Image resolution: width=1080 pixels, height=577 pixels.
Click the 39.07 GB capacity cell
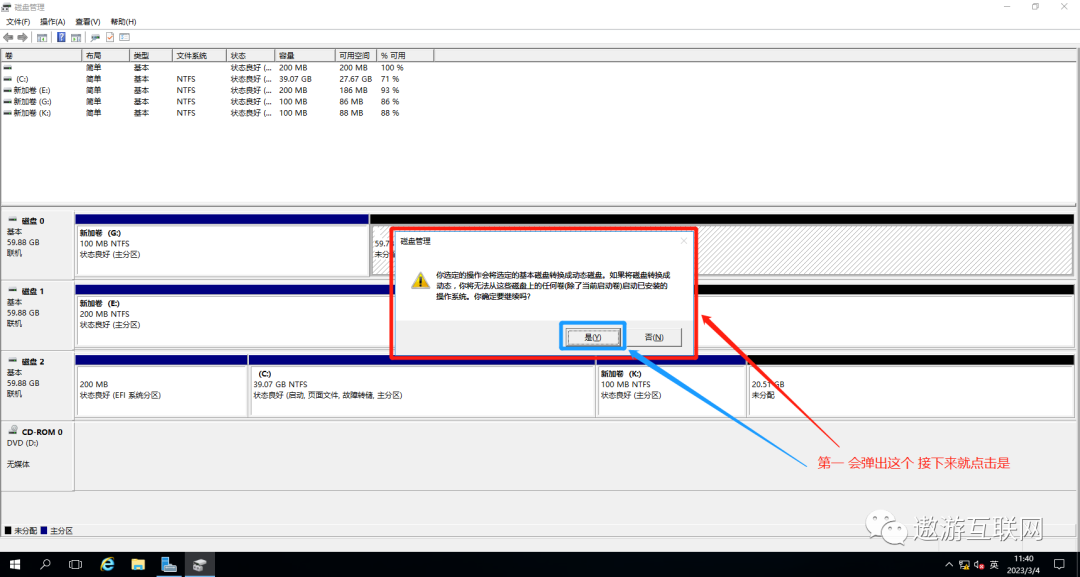pyautogui.click(x=295, y=79)
